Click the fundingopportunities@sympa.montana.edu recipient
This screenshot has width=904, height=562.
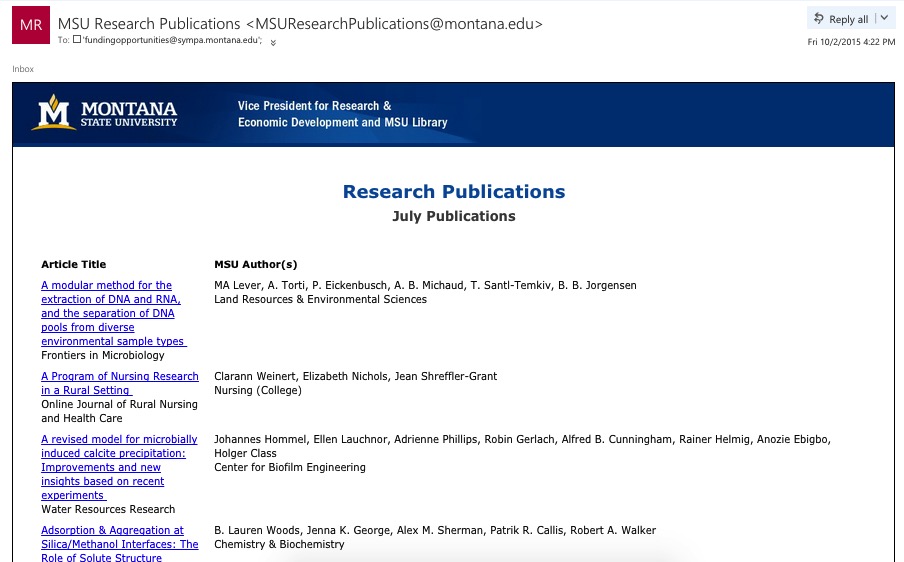click(x=172, y=40)
